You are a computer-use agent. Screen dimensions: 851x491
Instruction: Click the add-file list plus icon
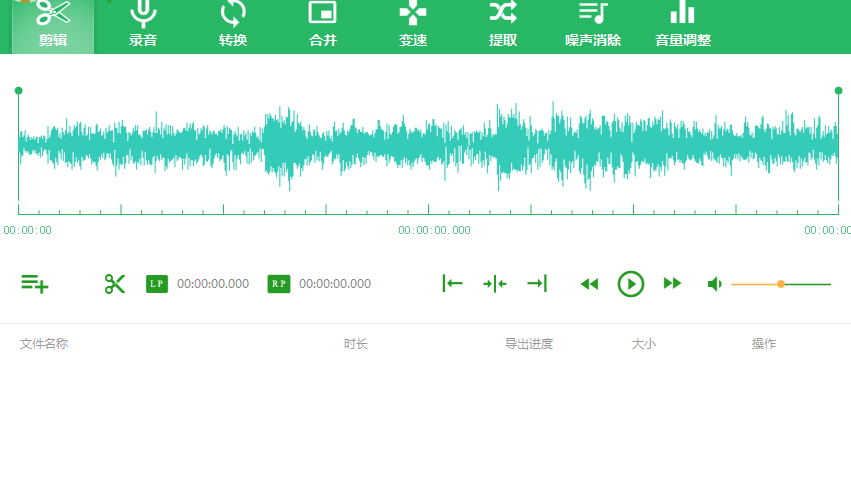point(35,284)
